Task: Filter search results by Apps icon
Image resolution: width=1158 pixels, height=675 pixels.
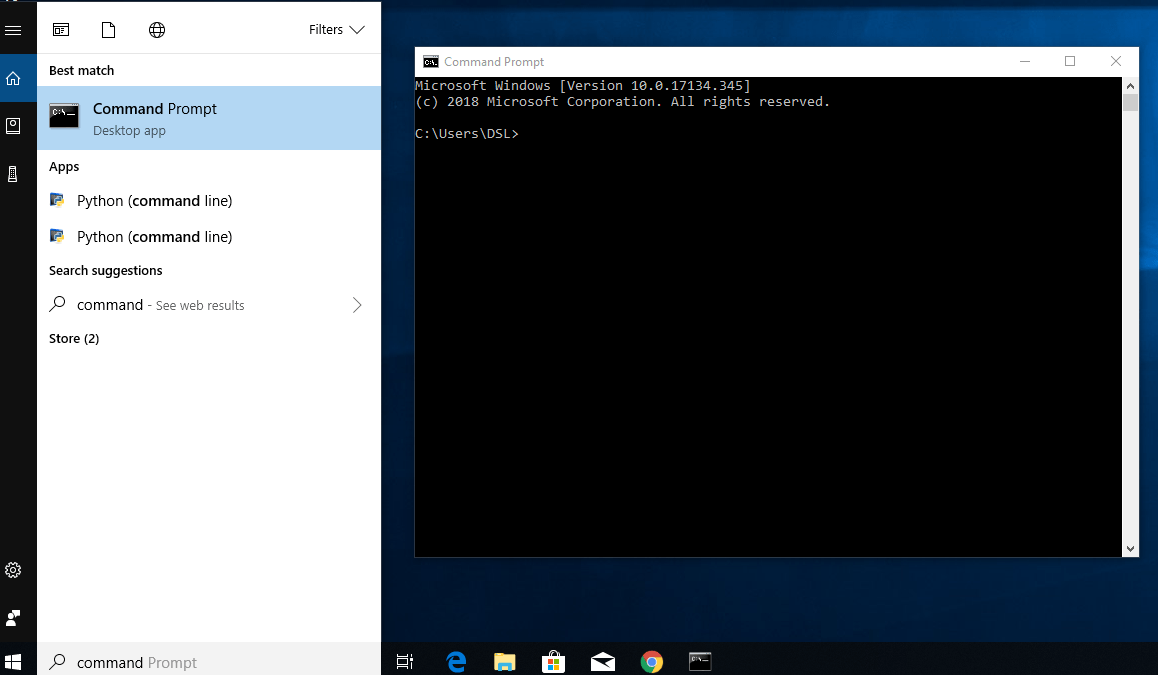Action: click(61, 30)
